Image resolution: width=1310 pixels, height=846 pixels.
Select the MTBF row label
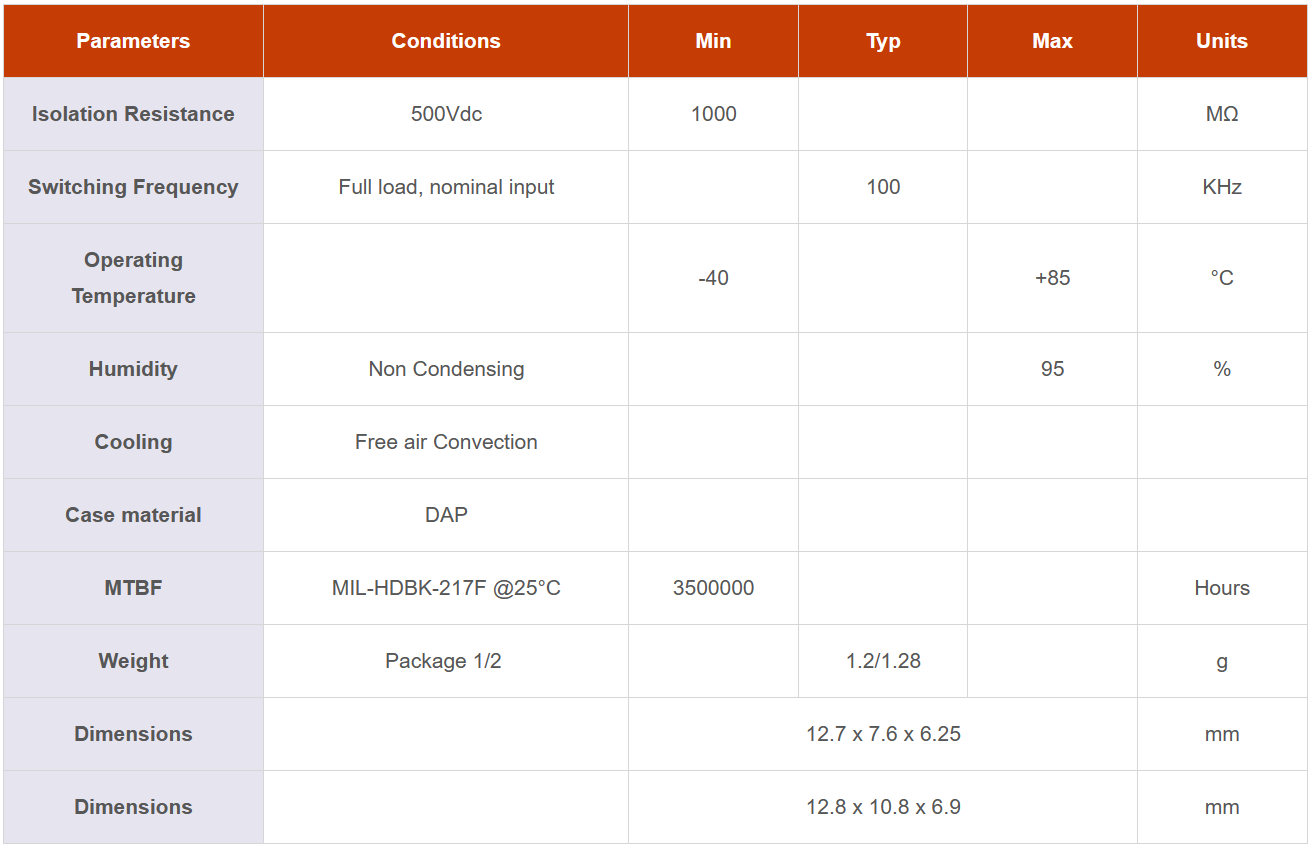[x=133, y=588]
